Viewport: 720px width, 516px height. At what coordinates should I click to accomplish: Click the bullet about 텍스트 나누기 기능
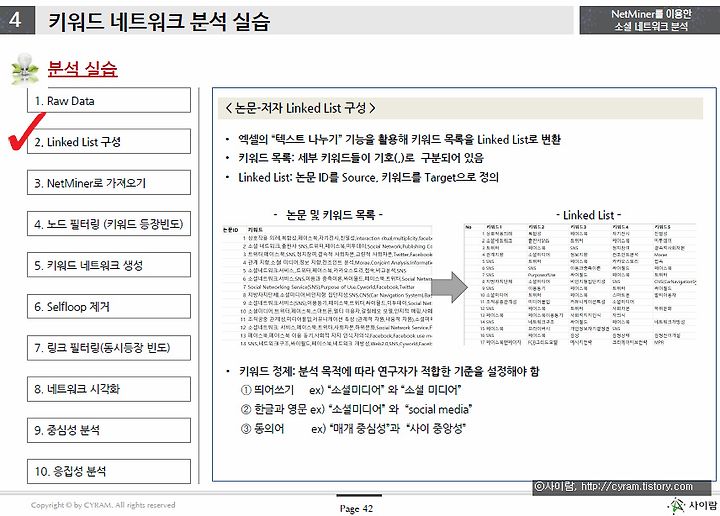pyautogui.click(x=393, y=140)
